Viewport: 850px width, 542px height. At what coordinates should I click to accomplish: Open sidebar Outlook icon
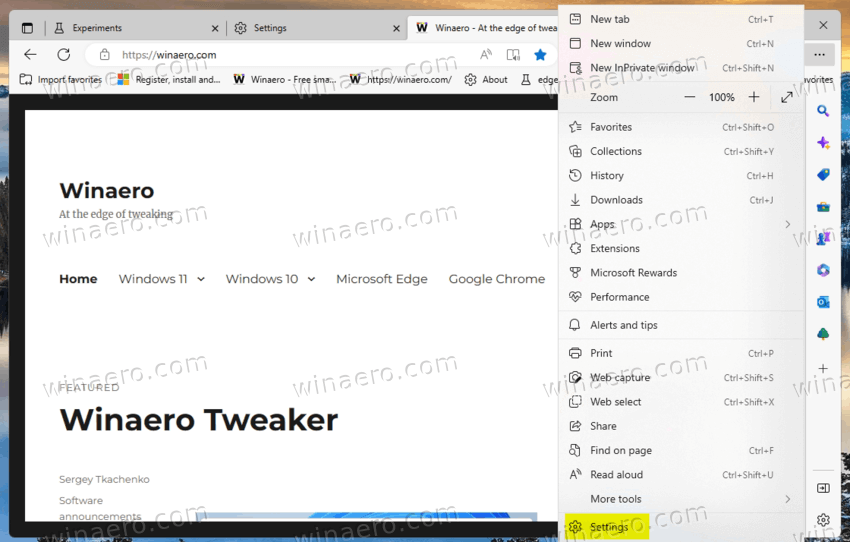tap(823, 302)
